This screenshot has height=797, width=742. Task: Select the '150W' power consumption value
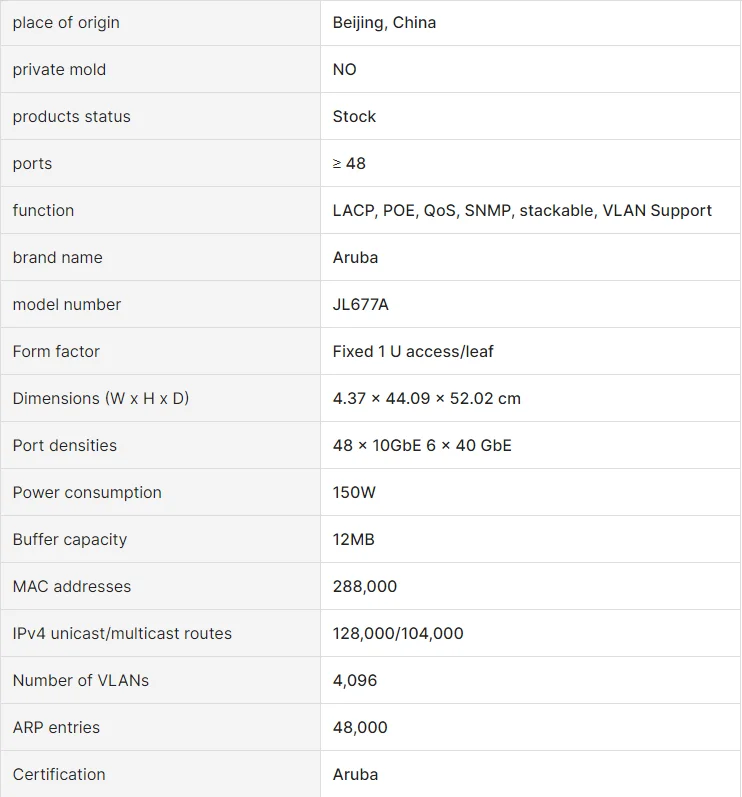click(354, 492)
